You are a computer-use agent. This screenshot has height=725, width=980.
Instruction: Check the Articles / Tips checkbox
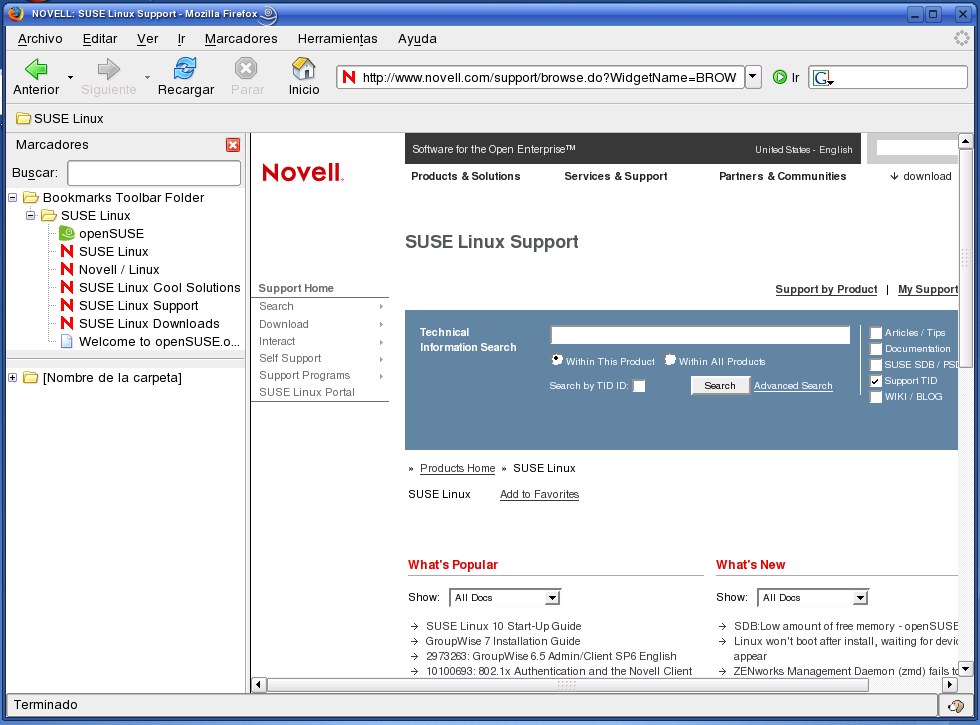tap(876, 333)
